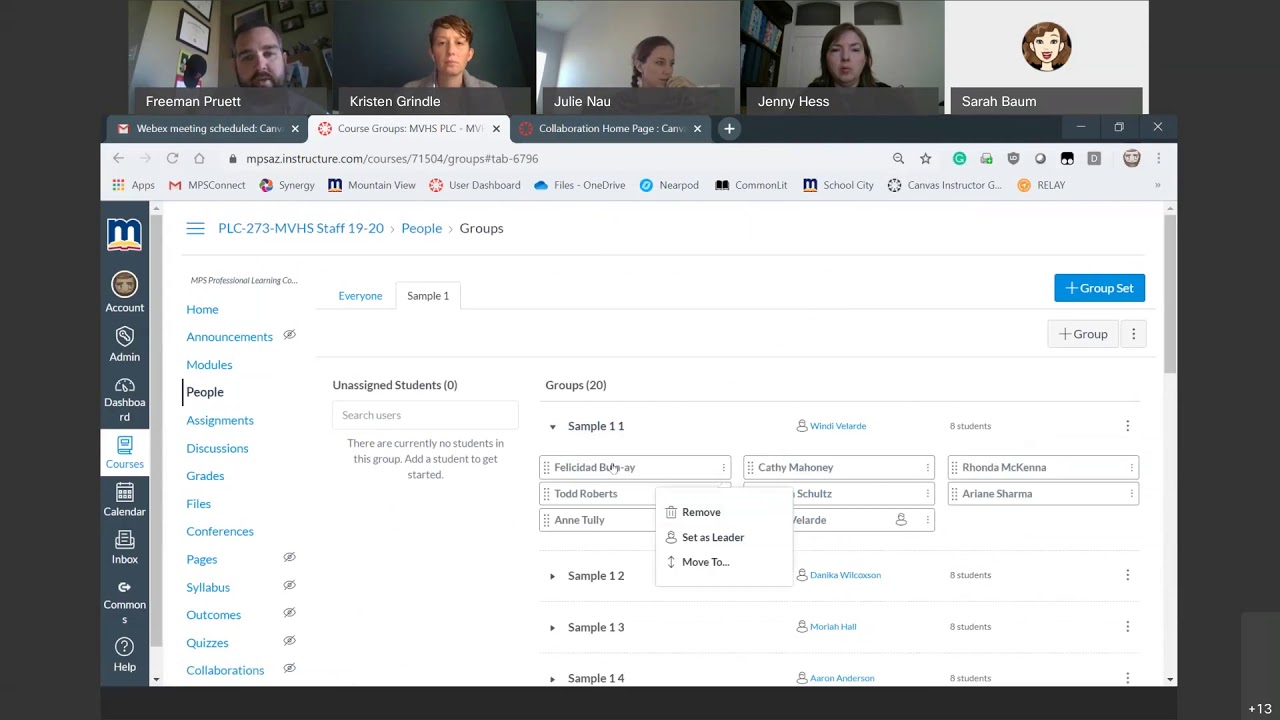Open the group set options kebab beside +Group

pos(1133,334)
